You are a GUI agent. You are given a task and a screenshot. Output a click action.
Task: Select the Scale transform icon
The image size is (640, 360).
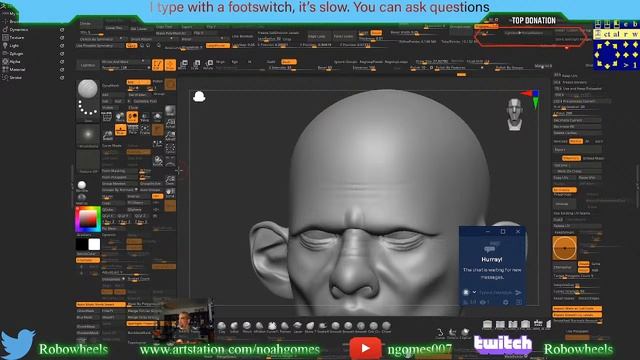[196, 64]
